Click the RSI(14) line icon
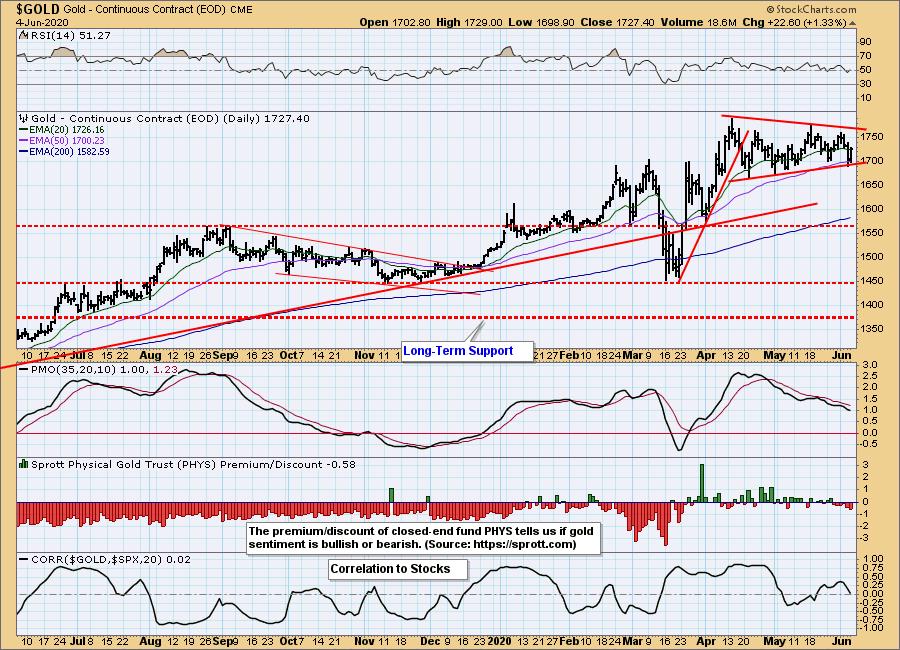This screenshot has height=650, width=900. tap(22, 35)
